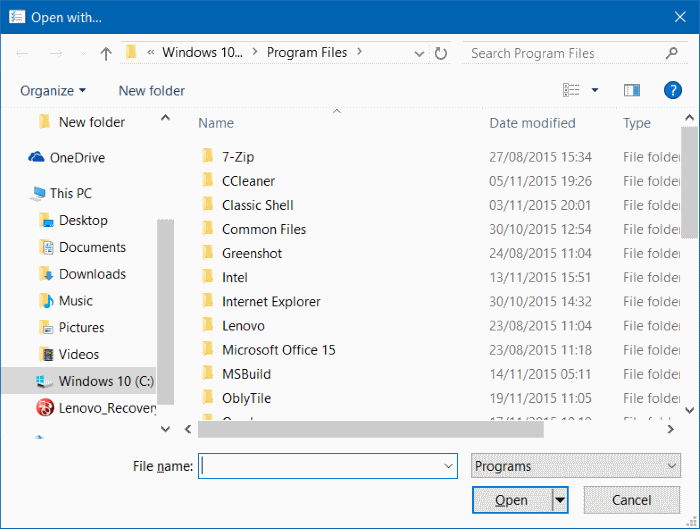This screenshot has height=529, width=700.
Task: Sort by the Name column header
Action: (216, 123)
